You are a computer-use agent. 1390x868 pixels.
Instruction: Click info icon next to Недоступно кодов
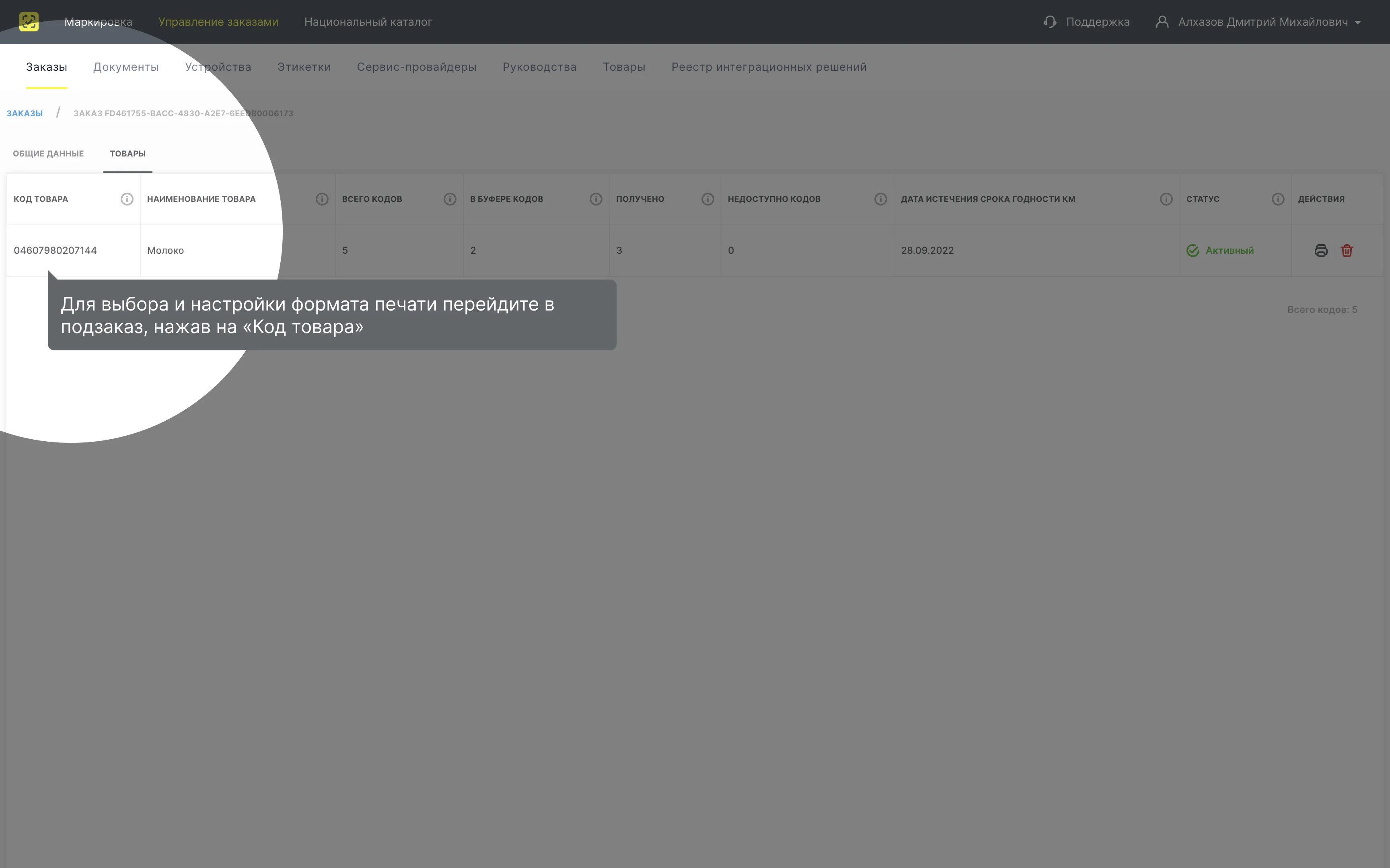point(880,199)
